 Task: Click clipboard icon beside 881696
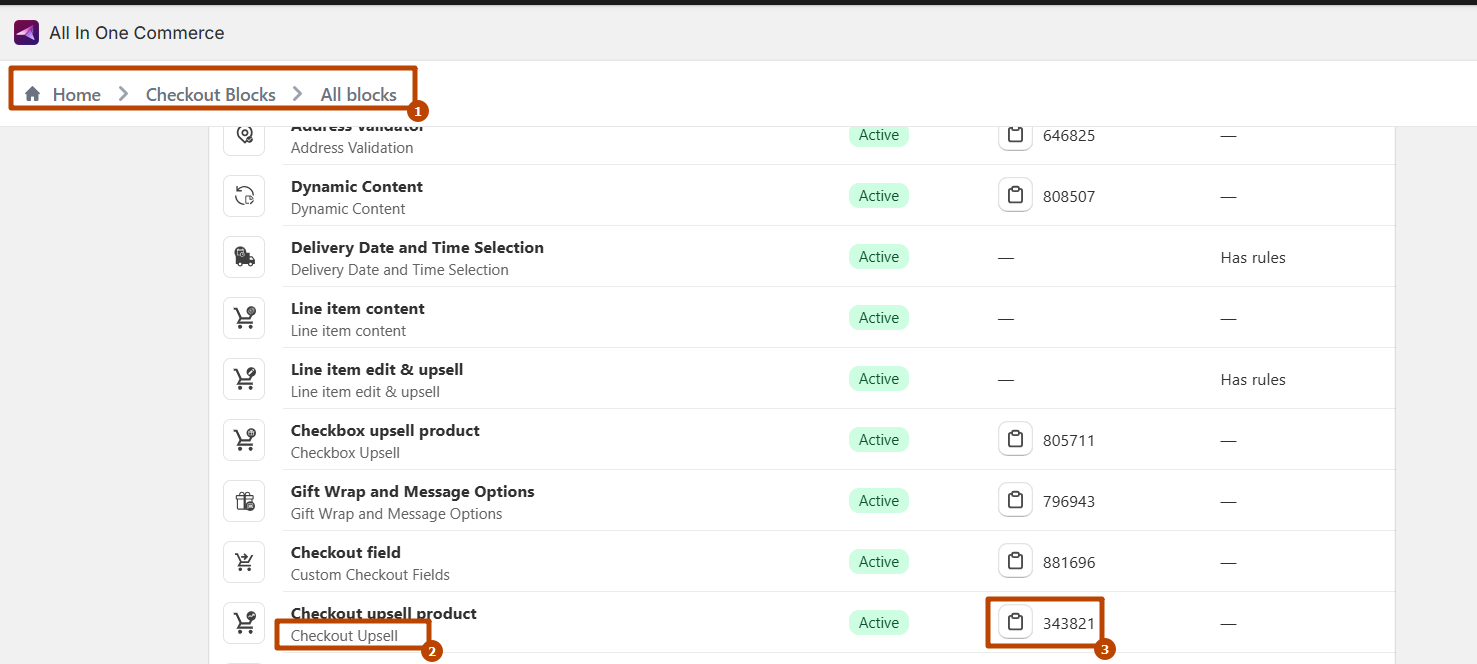(x=1015, y=561)
